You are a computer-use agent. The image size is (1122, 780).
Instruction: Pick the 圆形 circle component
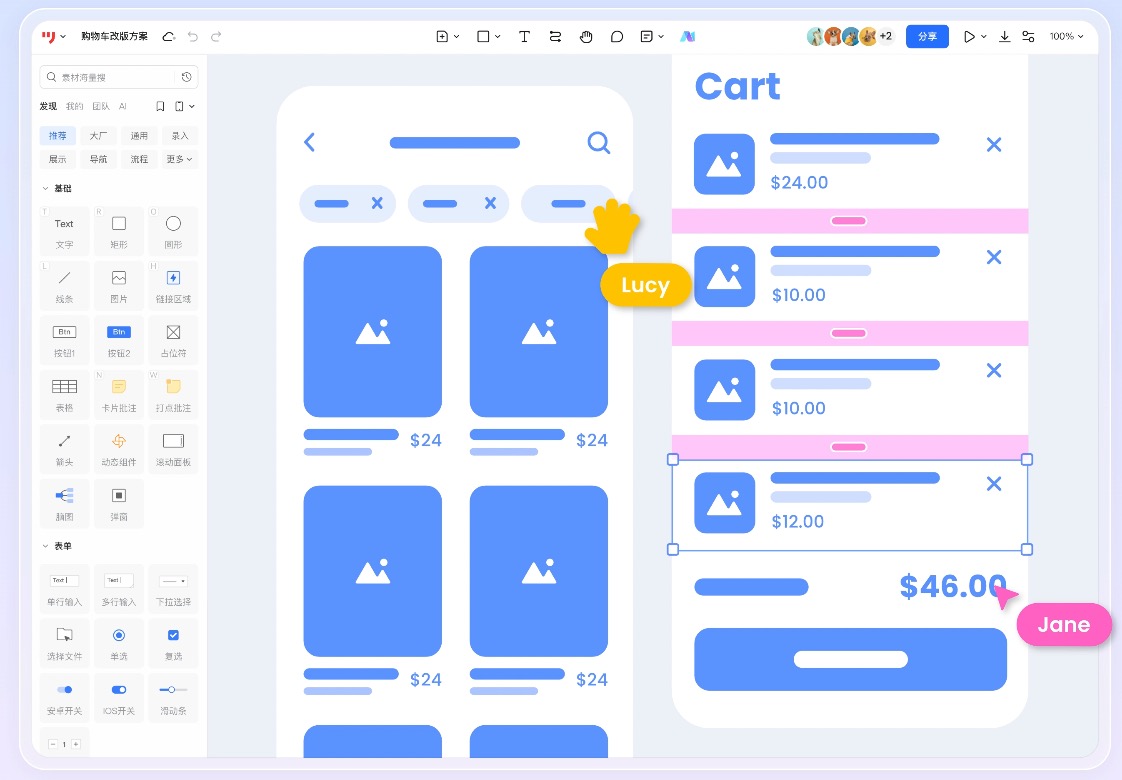173,232
